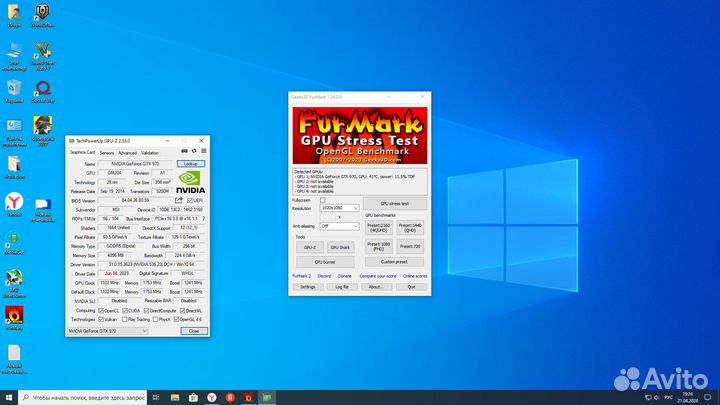This screenshot has height=405, width=720.
Task: Click the GPU-Z hamburger menu icon
Action: coord(202,153)
